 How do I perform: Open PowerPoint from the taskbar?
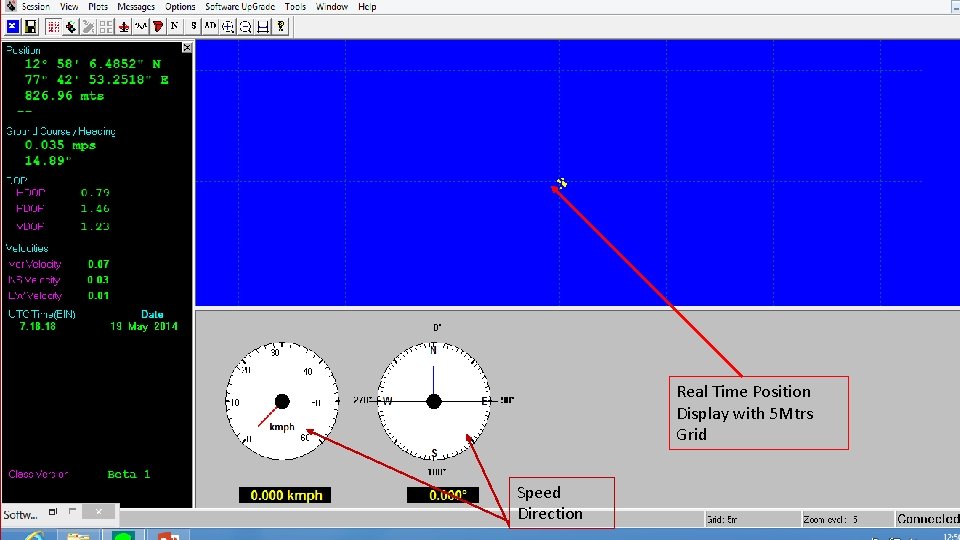(x=168, y=536)
